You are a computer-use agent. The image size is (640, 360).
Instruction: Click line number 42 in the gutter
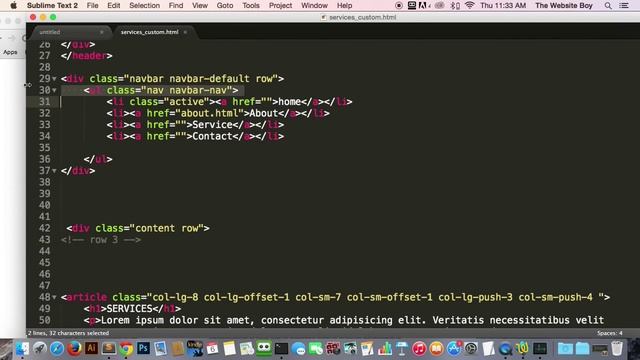[x=45, y=228]
